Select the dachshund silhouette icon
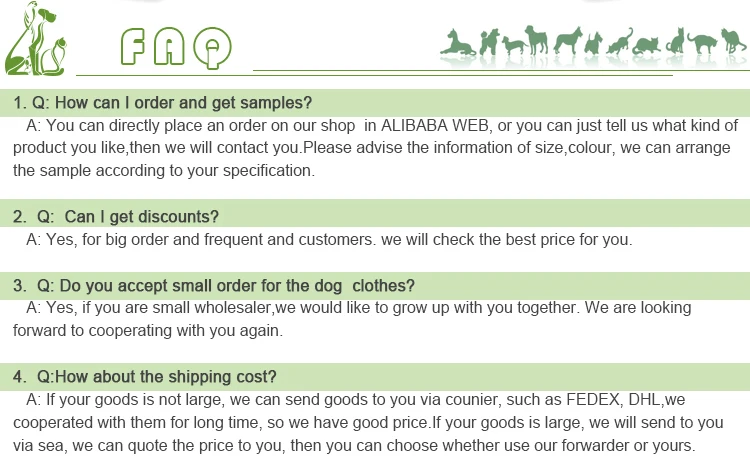 coord(514,46)
